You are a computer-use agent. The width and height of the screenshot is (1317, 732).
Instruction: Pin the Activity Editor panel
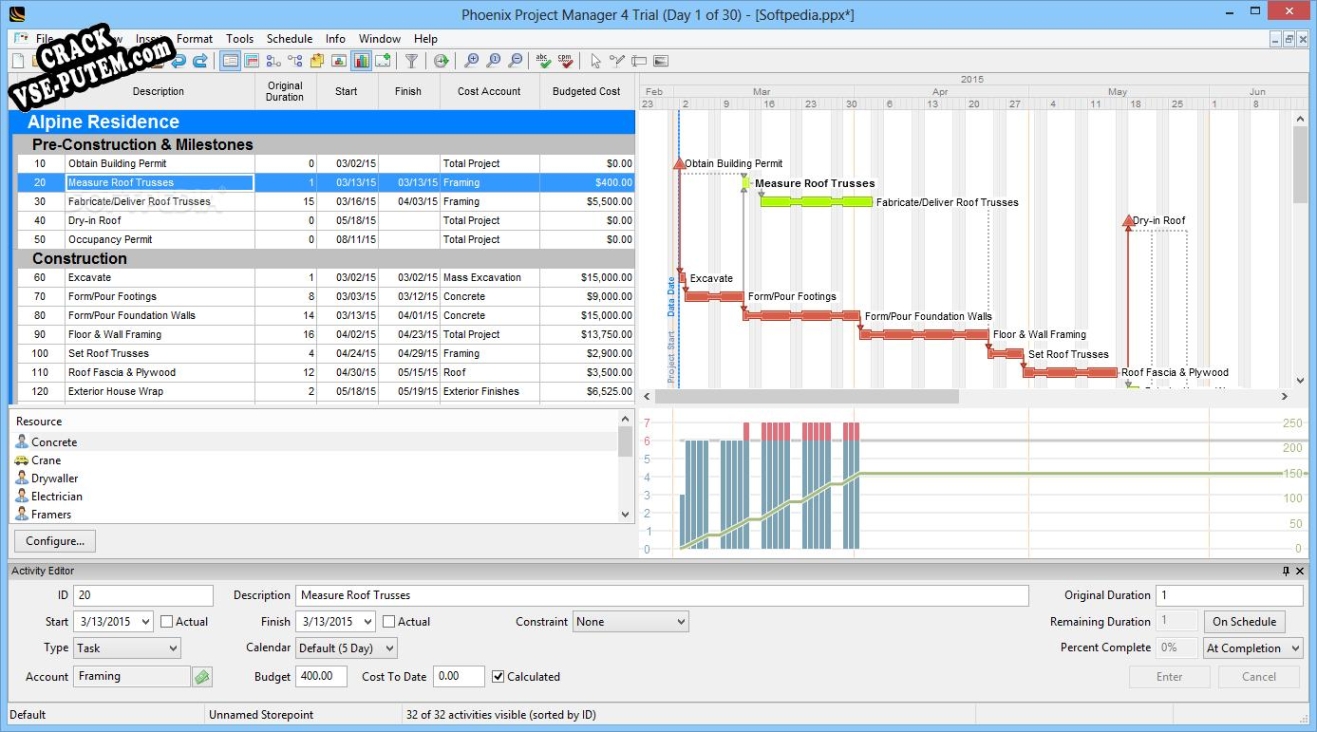coord(1286,571)
